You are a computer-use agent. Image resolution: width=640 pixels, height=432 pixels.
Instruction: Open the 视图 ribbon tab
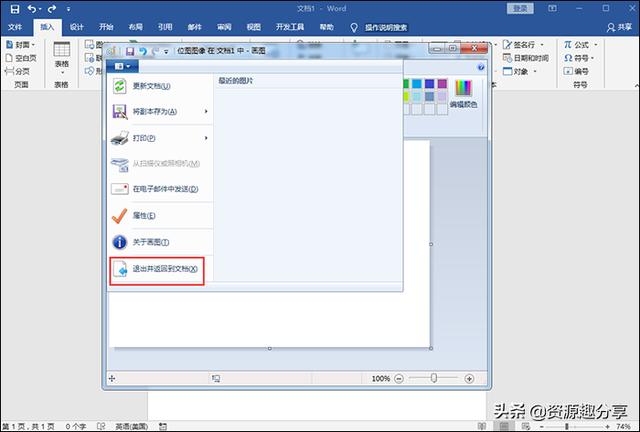253,27
